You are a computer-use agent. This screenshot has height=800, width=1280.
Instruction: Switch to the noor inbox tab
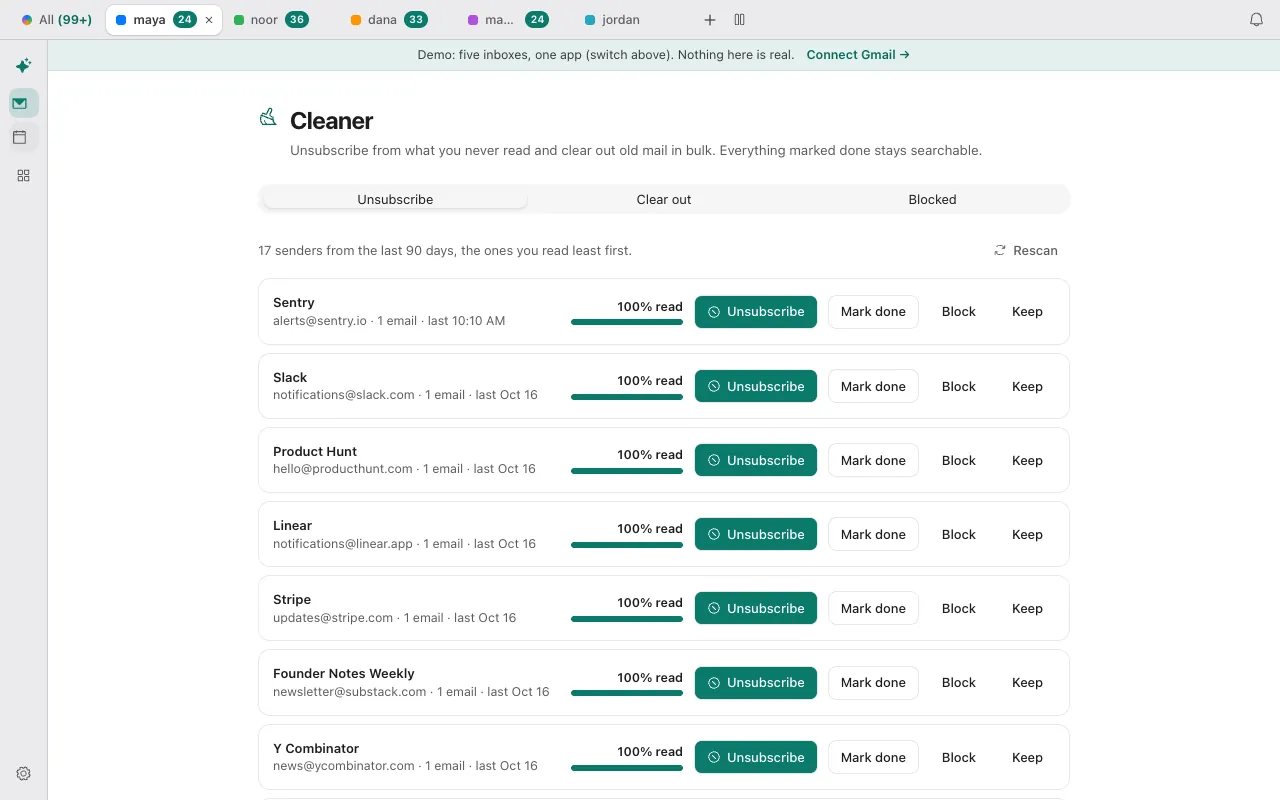point(271,20)
